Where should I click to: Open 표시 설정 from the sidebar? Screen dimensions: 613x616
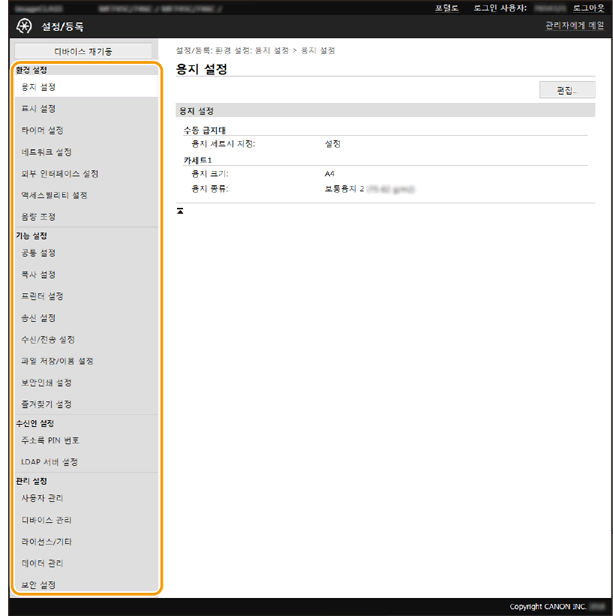click(38, 108)
